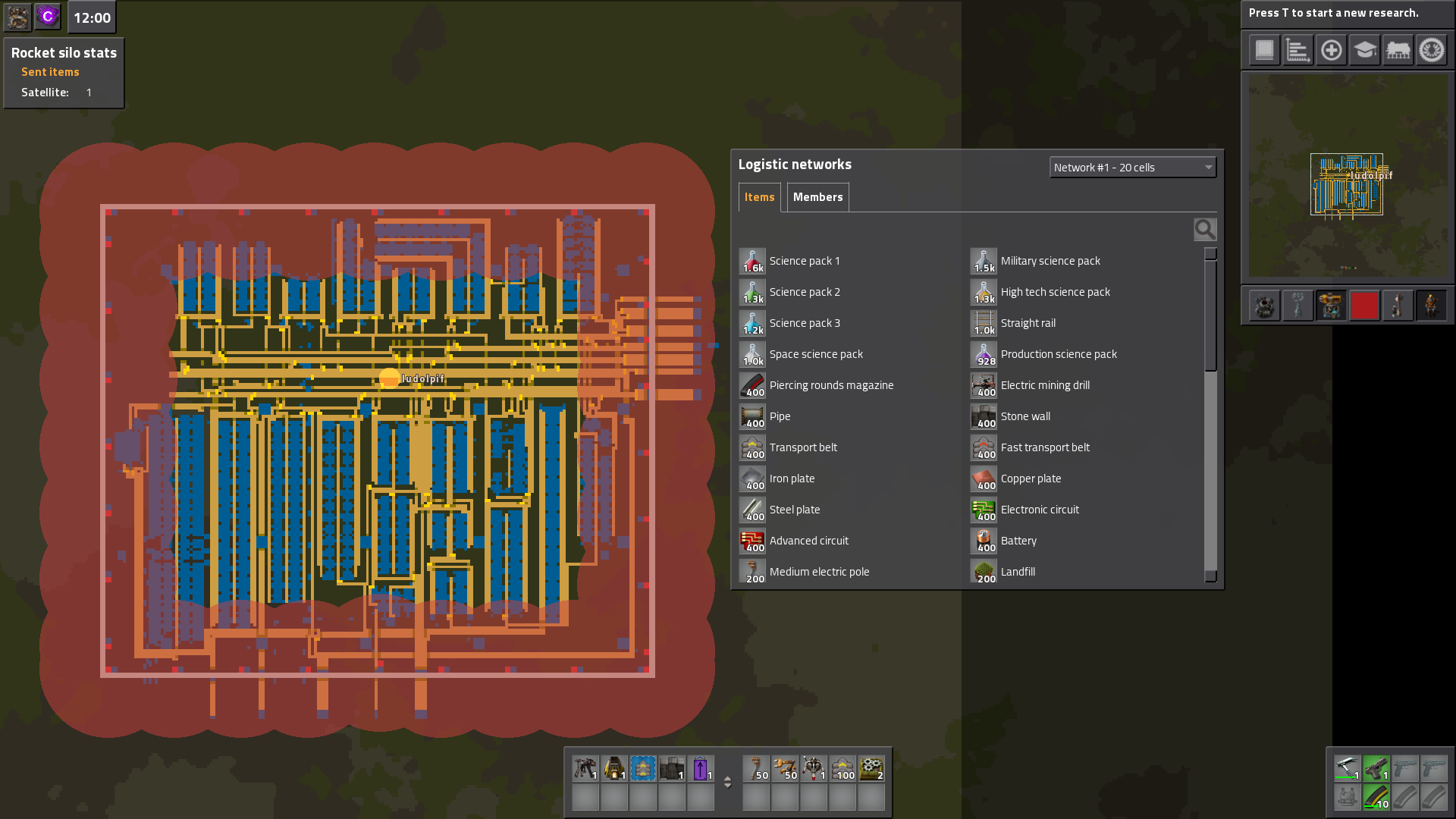Select the iron gear wheel crate slot

tap(871, 768)
